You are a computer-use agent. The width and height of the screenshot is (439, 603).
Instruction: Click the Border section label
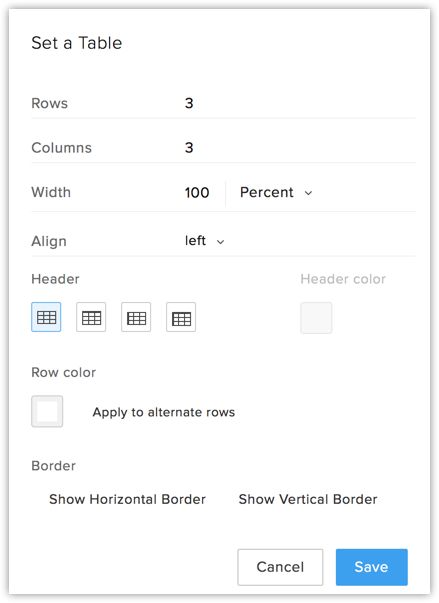(x=53, y=466)
